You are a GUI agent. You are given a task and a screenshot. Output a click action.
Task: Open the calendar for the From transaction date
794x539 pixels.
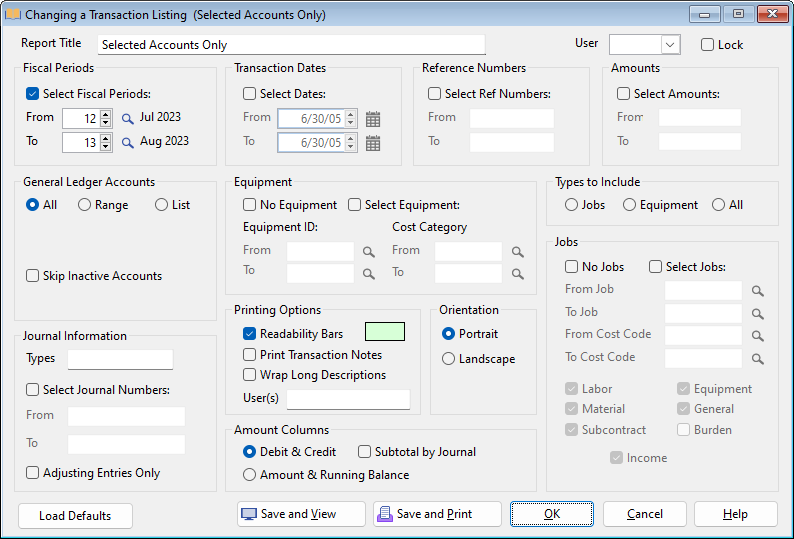pos(373,118)
